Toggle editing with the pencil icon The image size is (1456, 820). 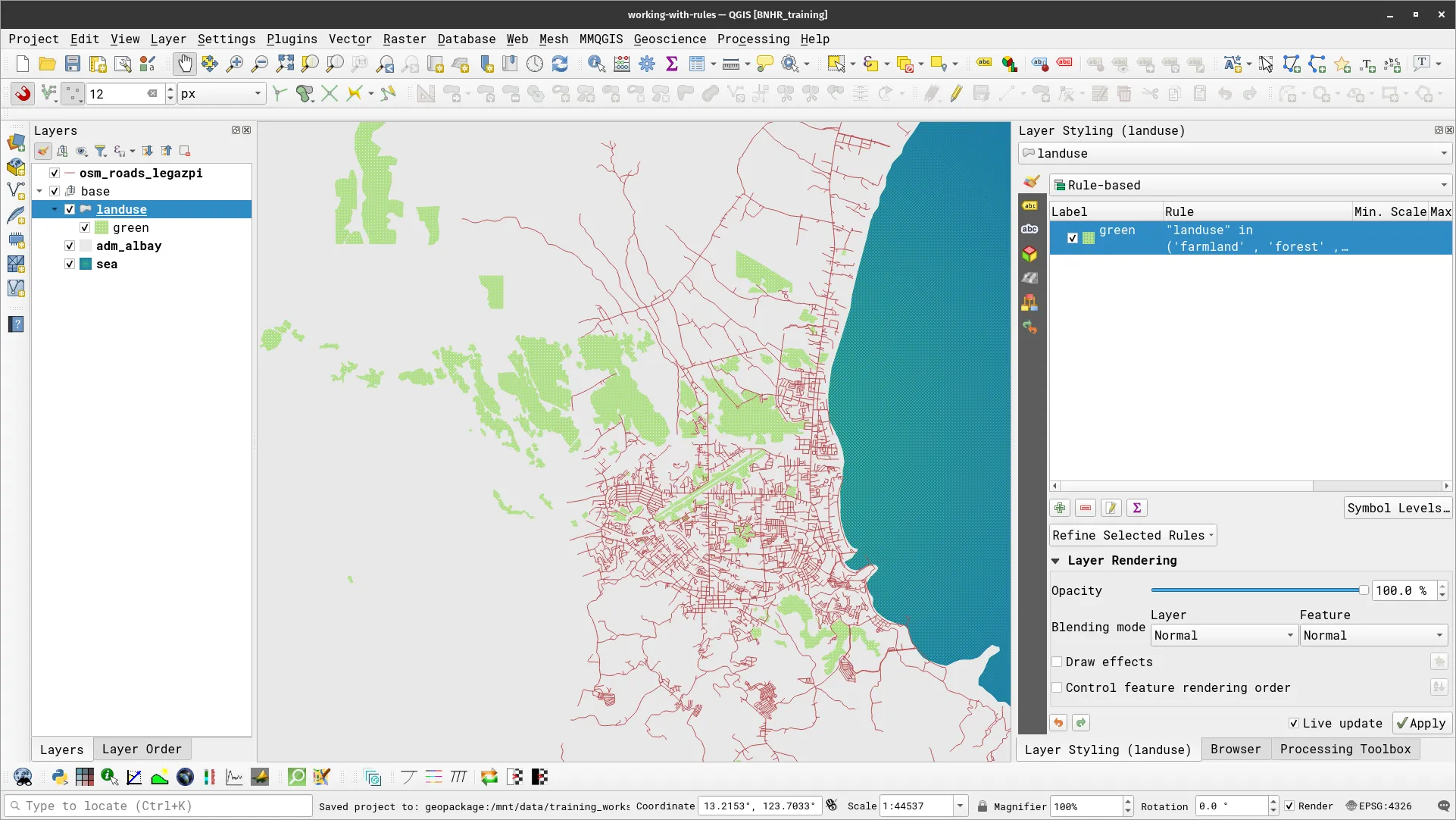955,93
